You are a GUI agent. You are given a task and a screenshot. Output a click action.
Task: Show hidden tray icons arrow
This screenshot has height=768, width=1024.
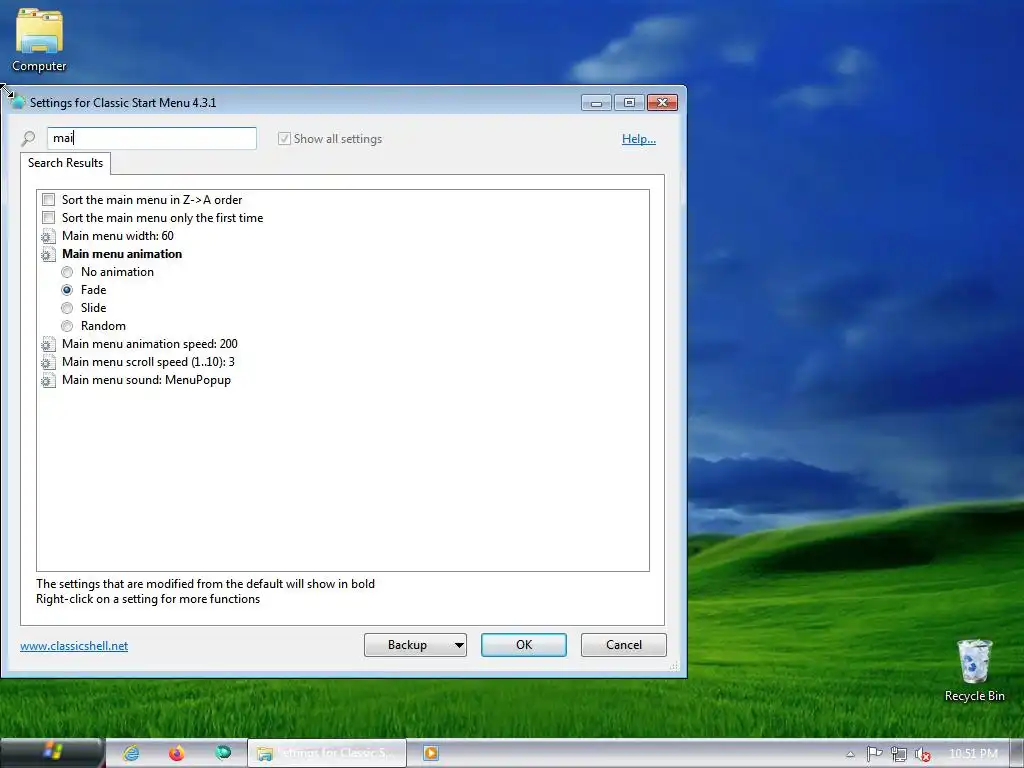click(850, 754)
